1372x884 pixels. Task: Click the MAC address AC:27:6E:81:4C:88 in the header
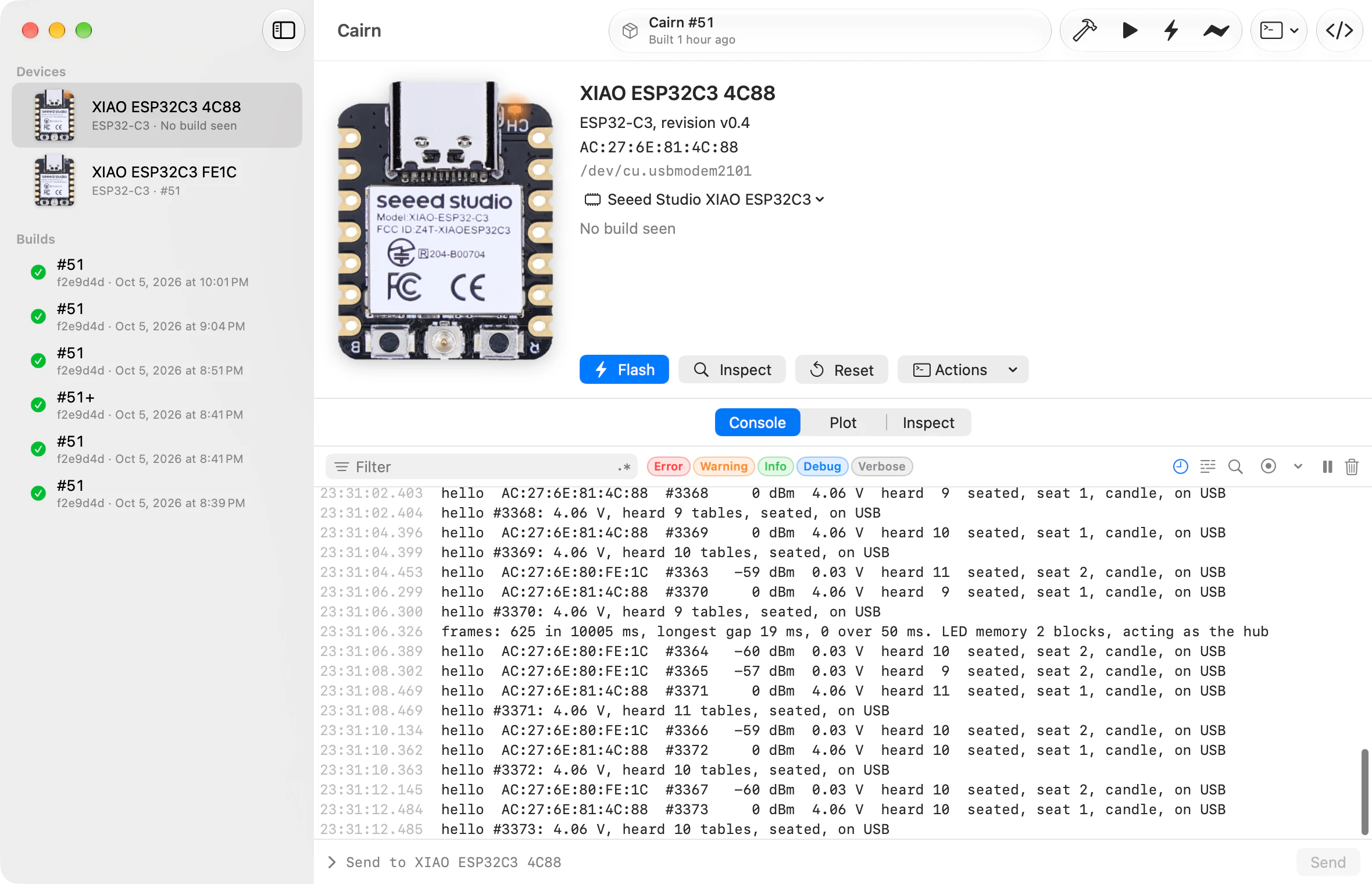click(x=659, y=147)
